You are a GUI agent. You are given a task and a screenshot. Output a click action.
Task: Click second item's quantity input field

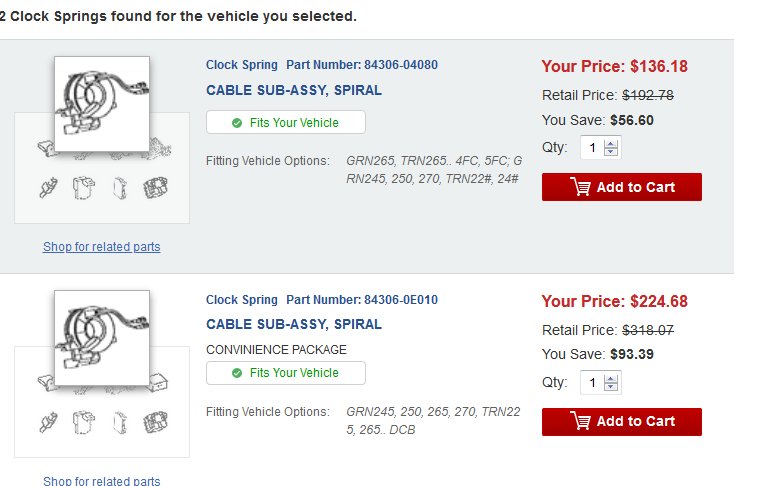pyautogui.click(x=592, y=382)
